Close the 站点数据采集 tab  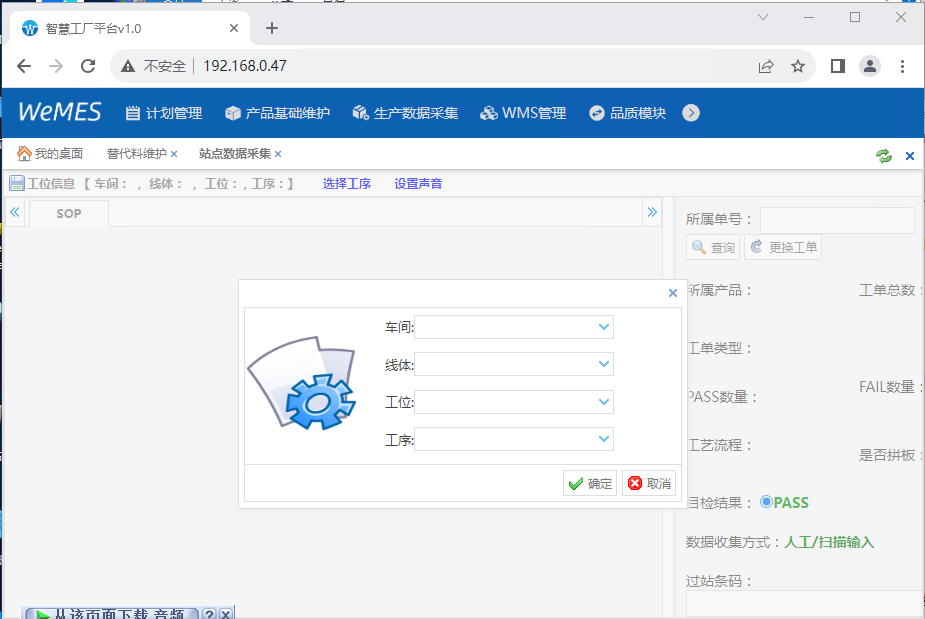[278, 154]
